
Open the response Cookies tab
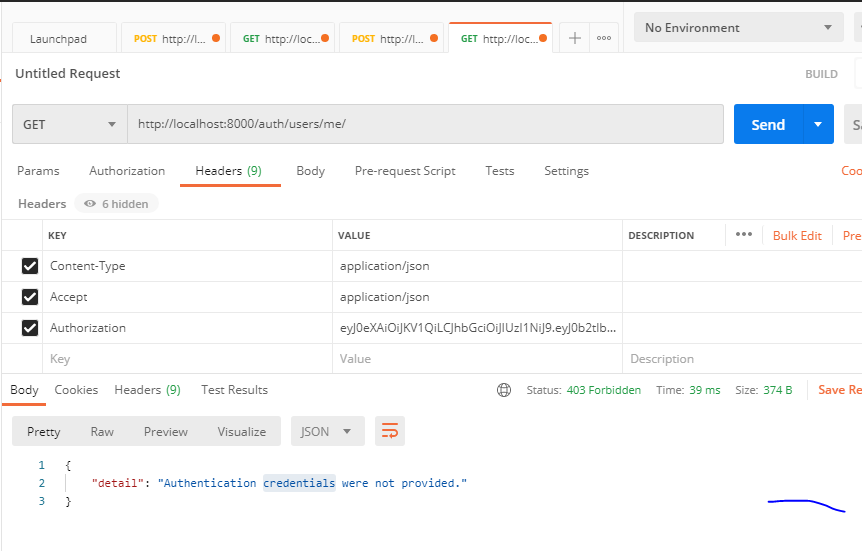coord(76,390)
